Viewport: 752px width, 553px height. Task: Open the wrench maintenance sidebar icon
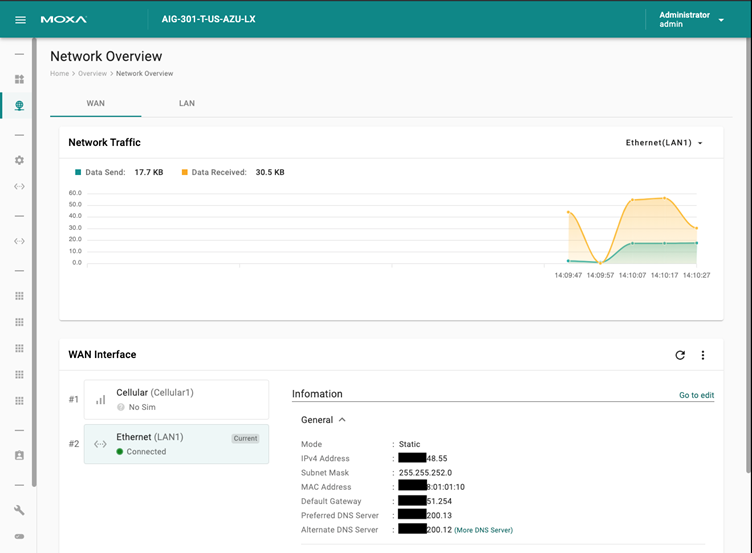[x=19, y=510]
